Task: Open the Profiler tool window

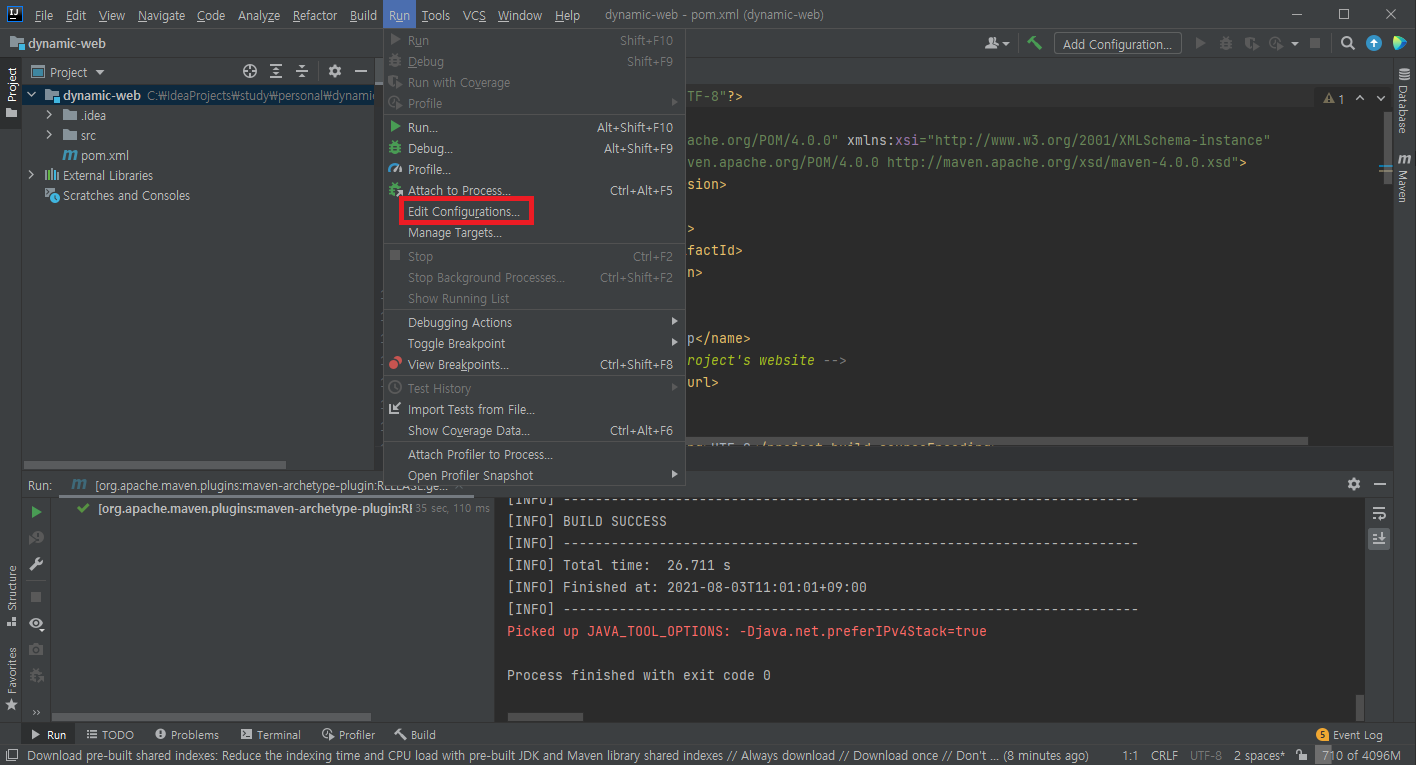Action: click(x=348, y=734)
